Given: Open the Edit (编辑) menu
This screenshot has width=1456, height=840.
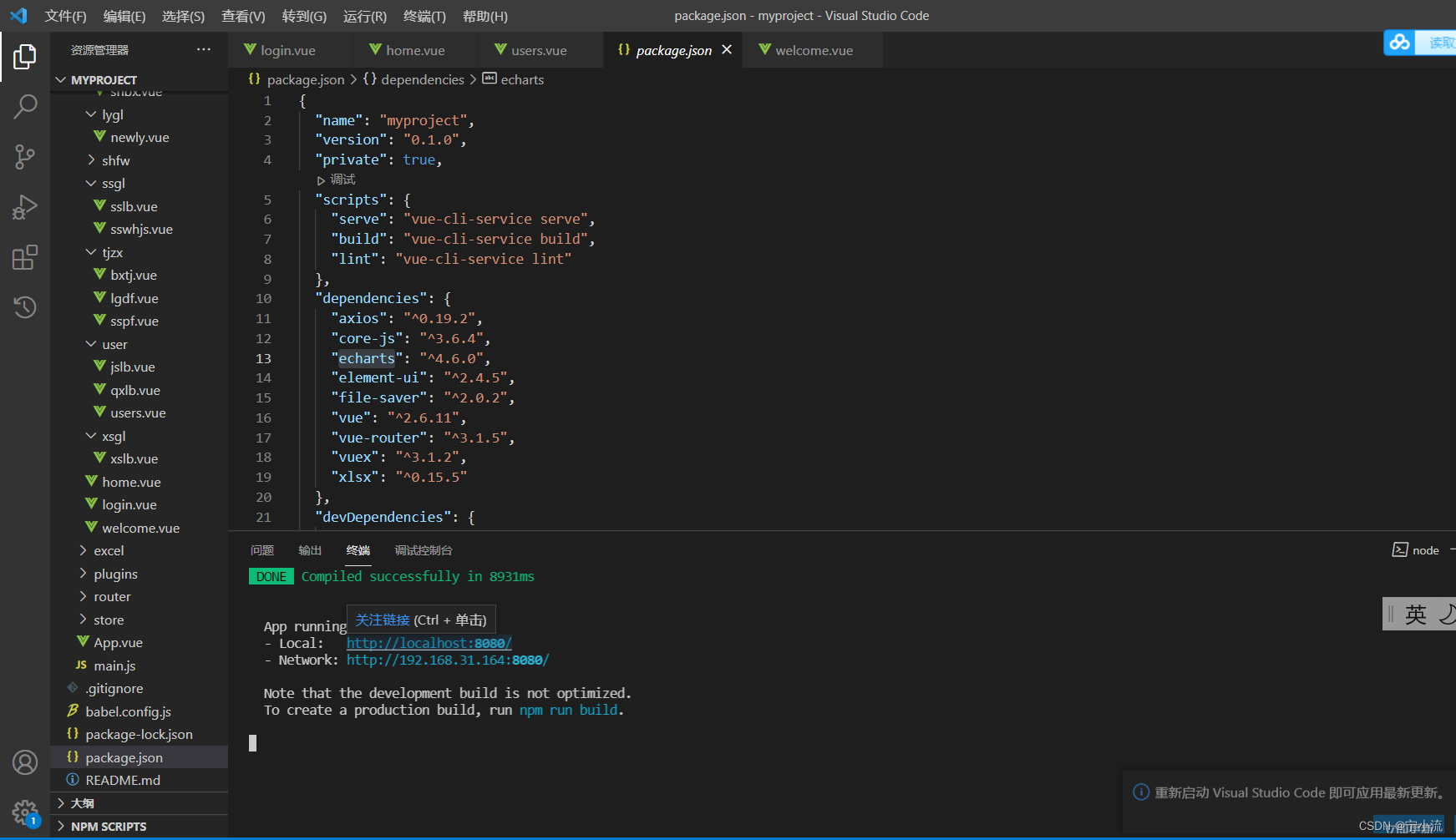Looking at the screenshot, I should click(124, 16).
